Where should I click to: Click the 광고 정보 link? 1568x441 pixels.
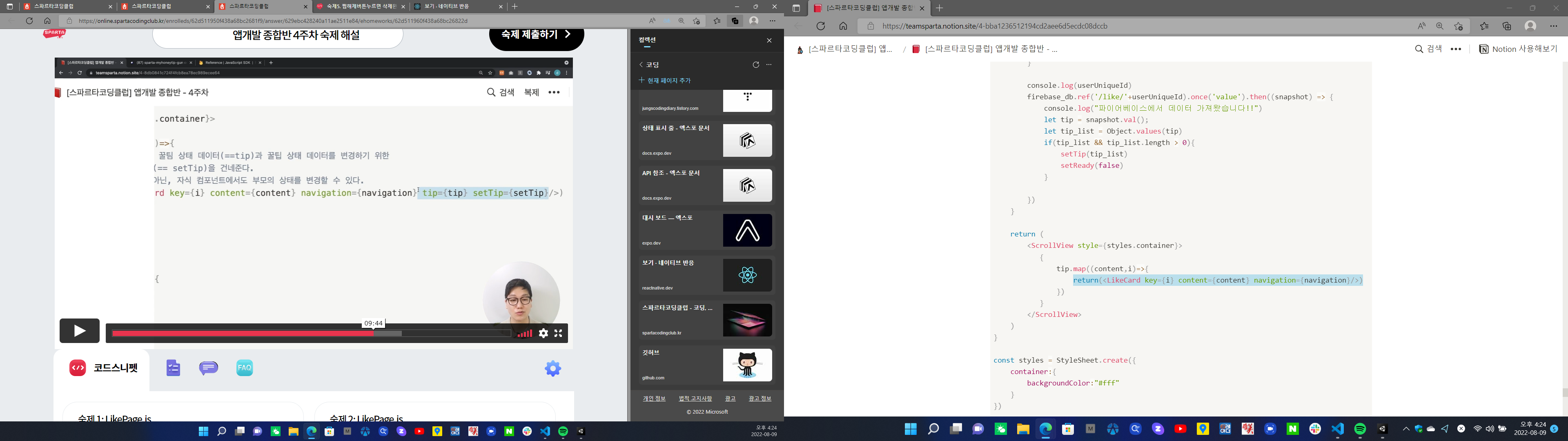pyautogui.click(x=759, y=399)
